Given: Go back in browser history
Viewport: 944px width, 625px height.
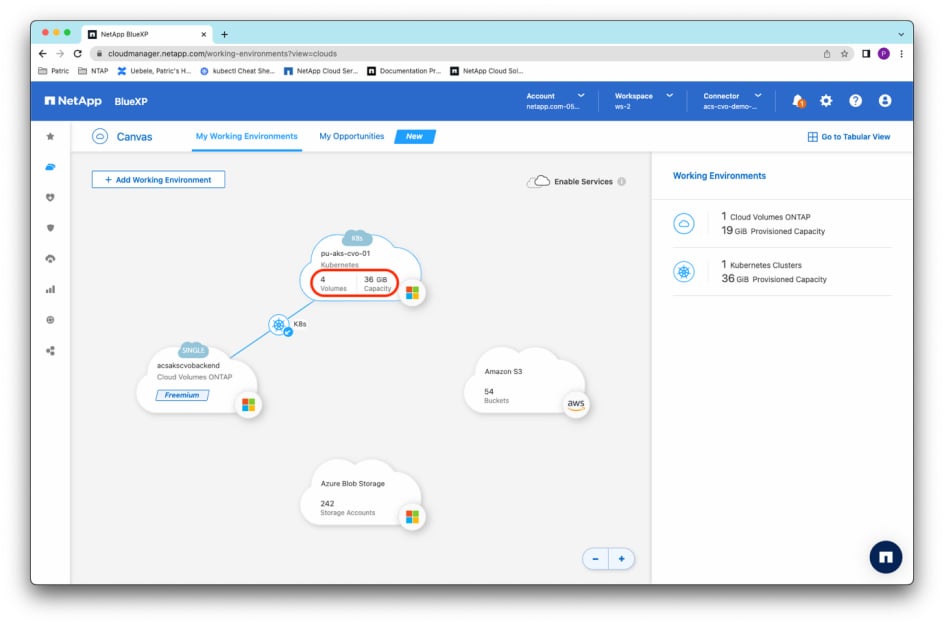Looking at the screenshot, I should pos(43,54).
